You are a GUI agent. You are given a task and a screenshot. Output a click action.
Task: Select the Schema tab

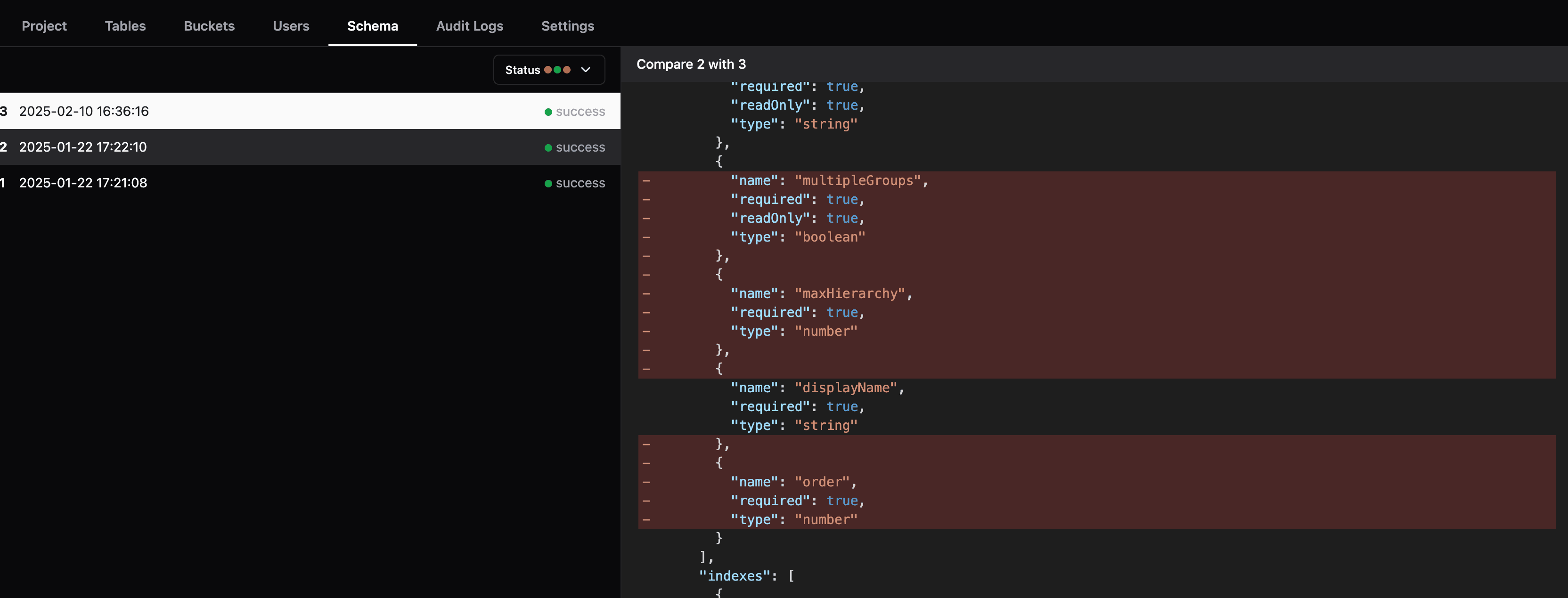point(372,26)
